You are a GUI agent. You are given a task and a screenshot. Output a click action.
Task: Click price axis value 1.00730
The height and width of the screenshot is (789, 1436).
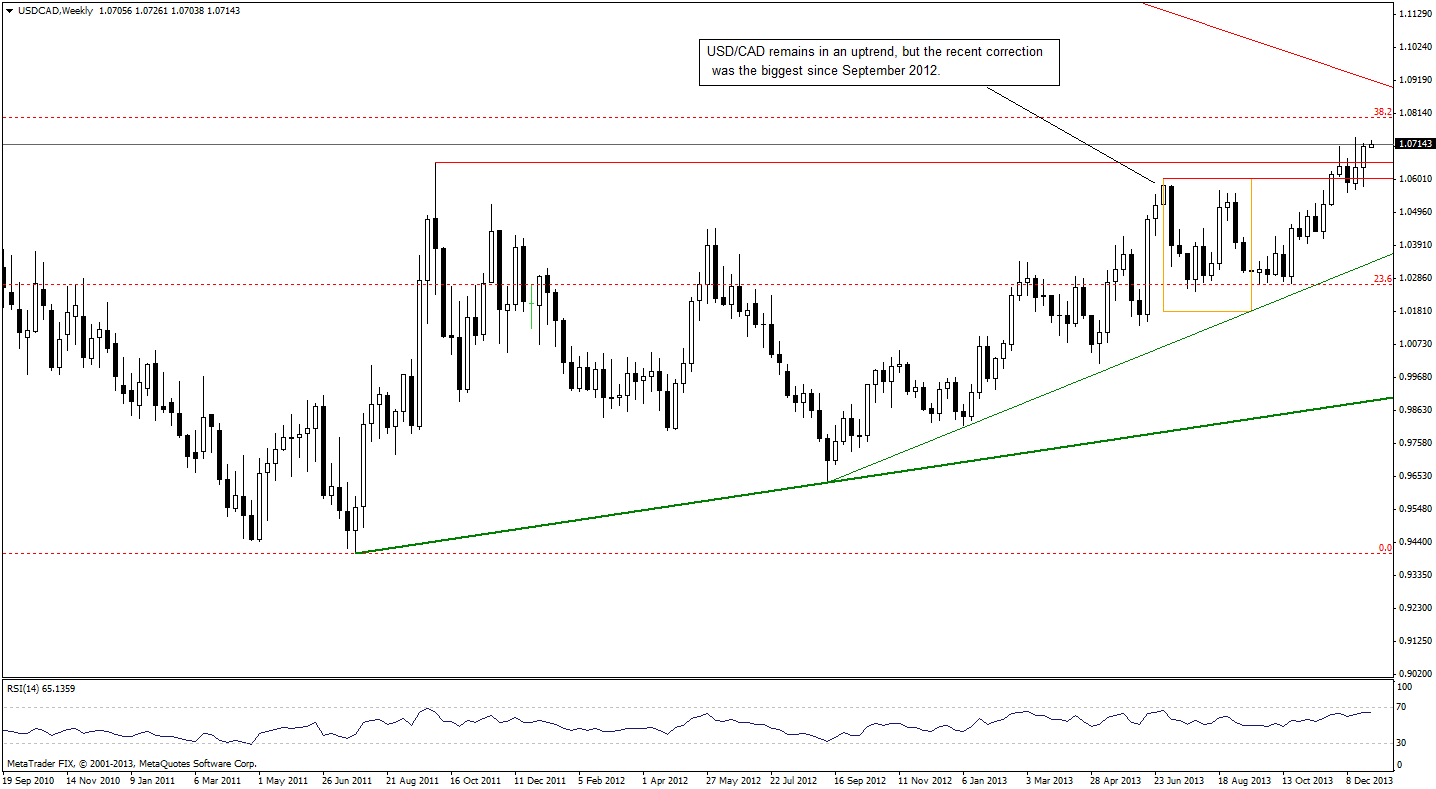pos(1414,344)
